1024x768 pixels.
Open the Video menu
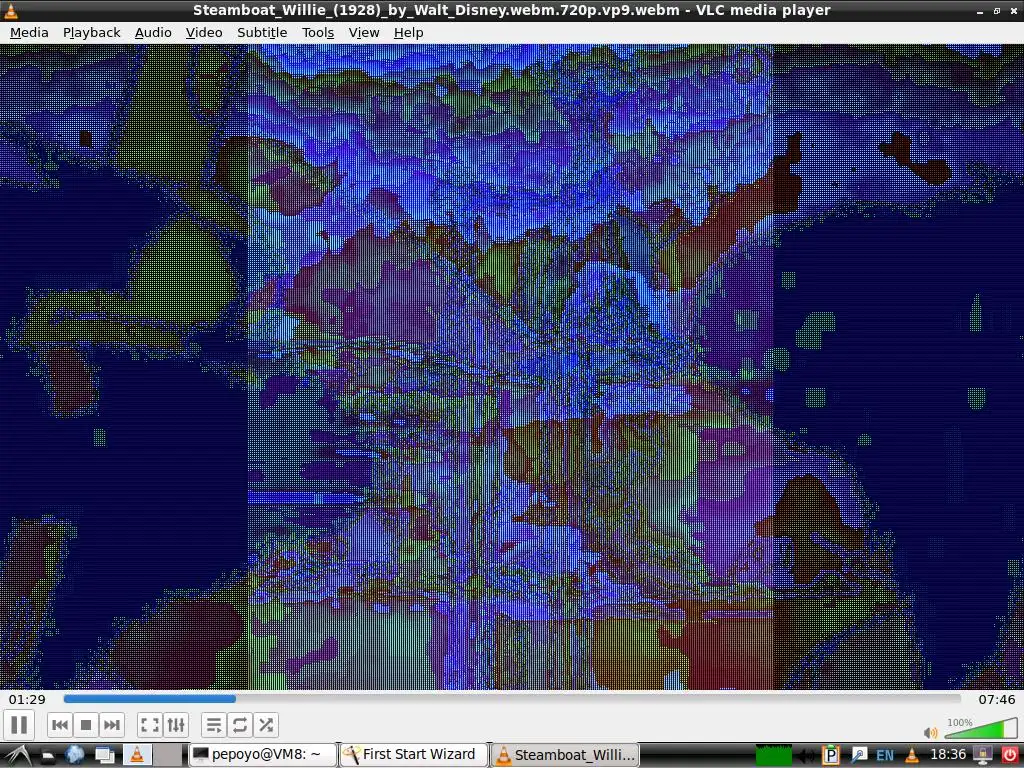tap(204, 33)
